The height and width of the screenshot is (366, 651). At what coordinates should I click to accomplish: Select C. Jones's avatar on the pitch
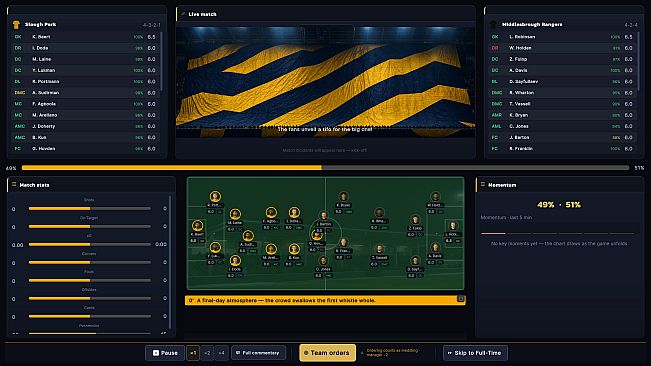pyautogui.click(x=323, y=261)
